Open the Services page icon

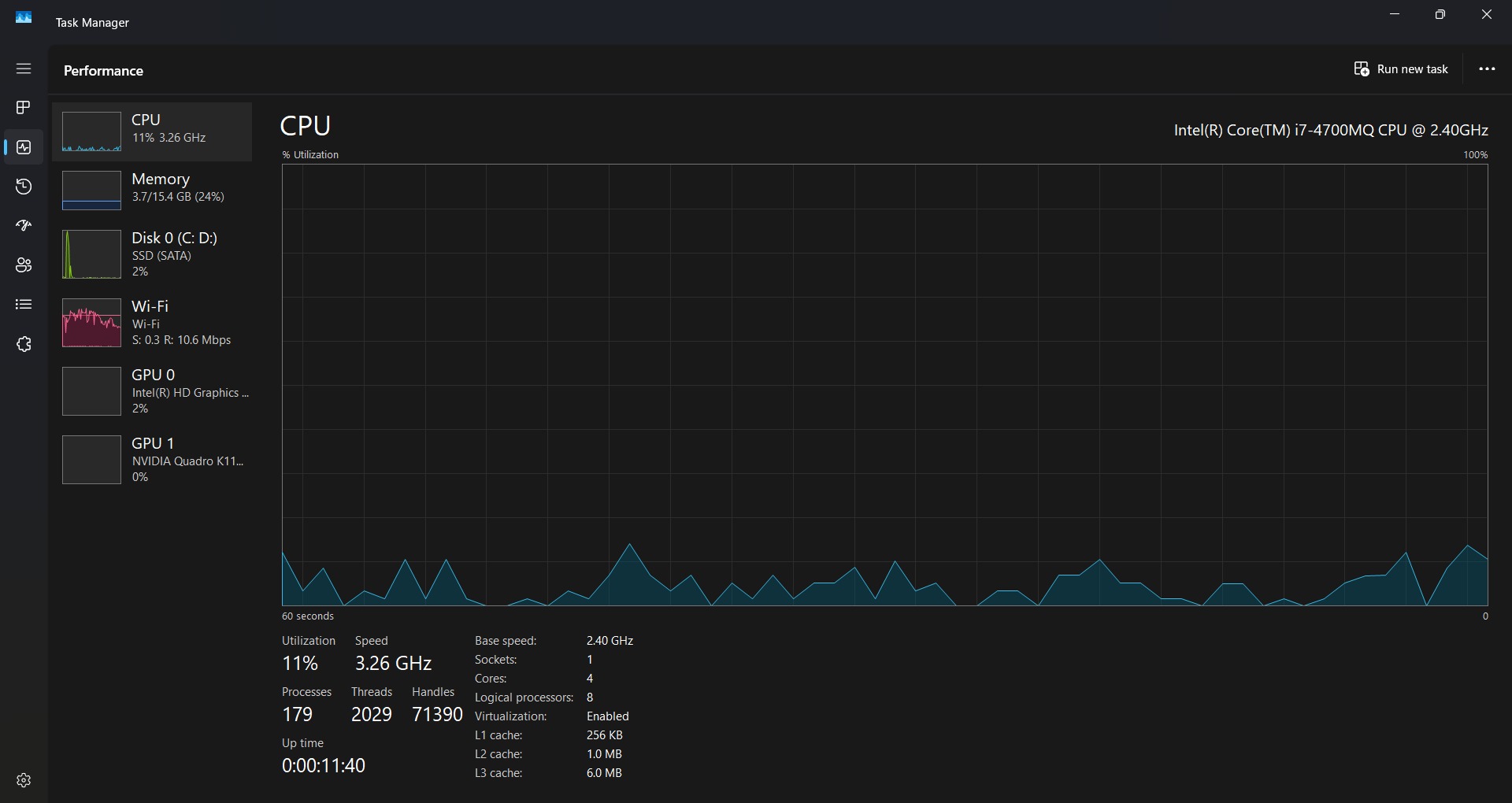pos(24,344)
